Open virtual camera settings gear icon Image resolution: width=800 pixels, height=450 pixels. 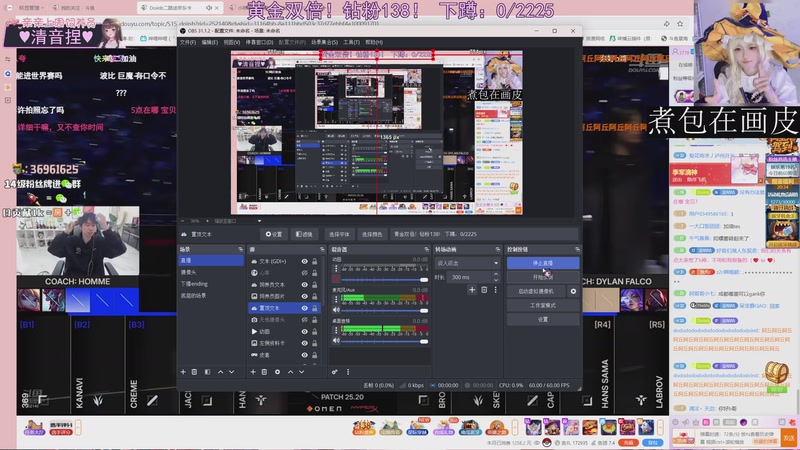point(573,291)
